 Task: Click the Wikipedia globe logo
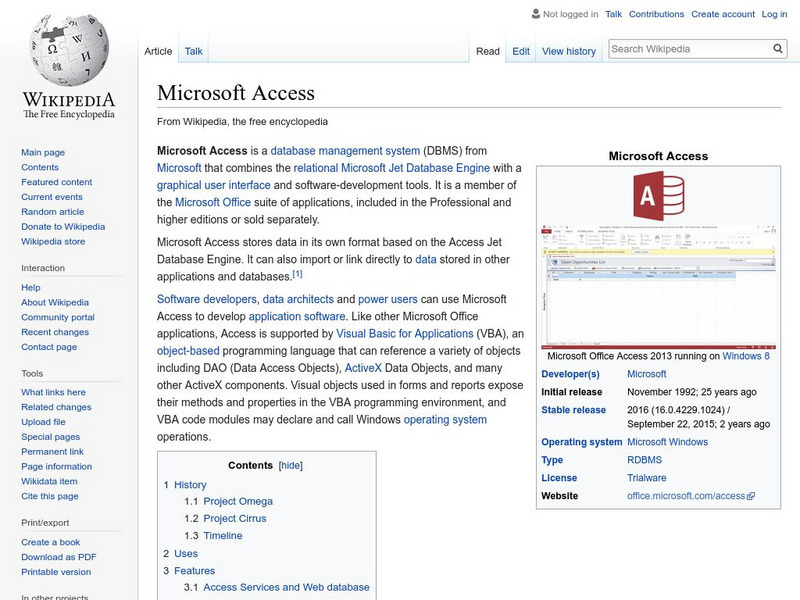coord(69,49)
